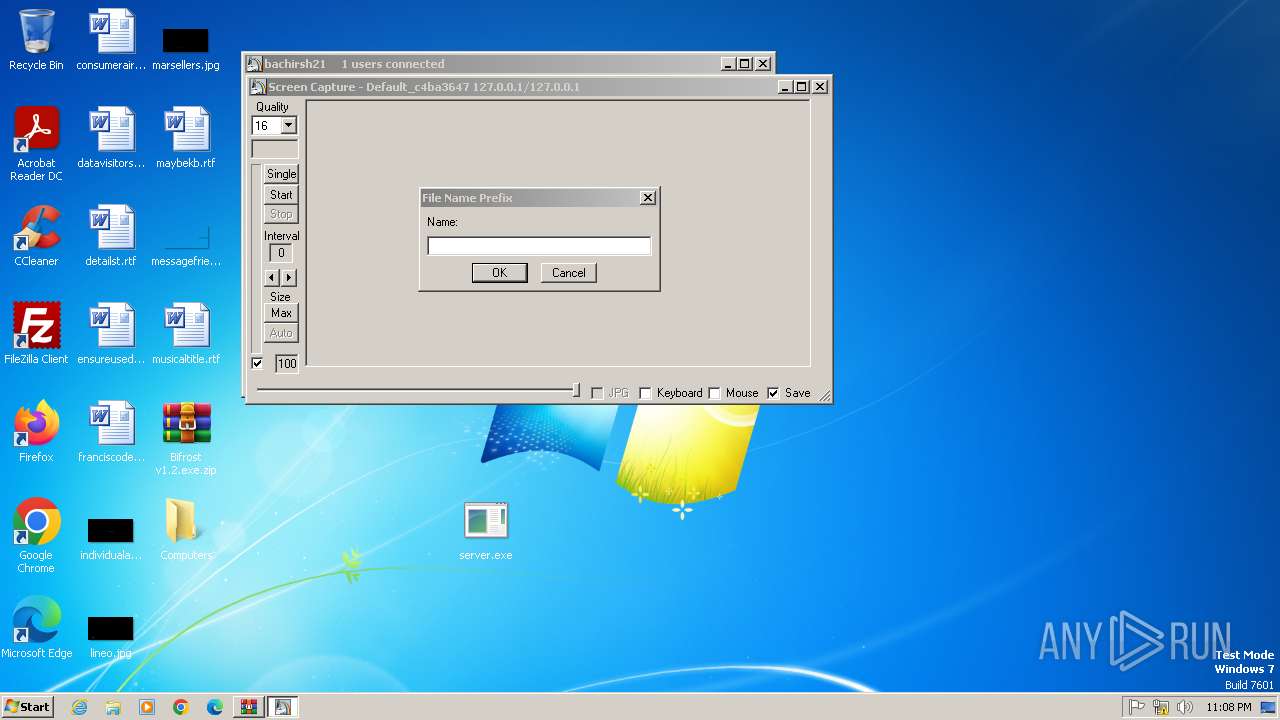Select lineo.jpg desktop file
This screenshot has width=1280, height=720.
tap(111, 638)
